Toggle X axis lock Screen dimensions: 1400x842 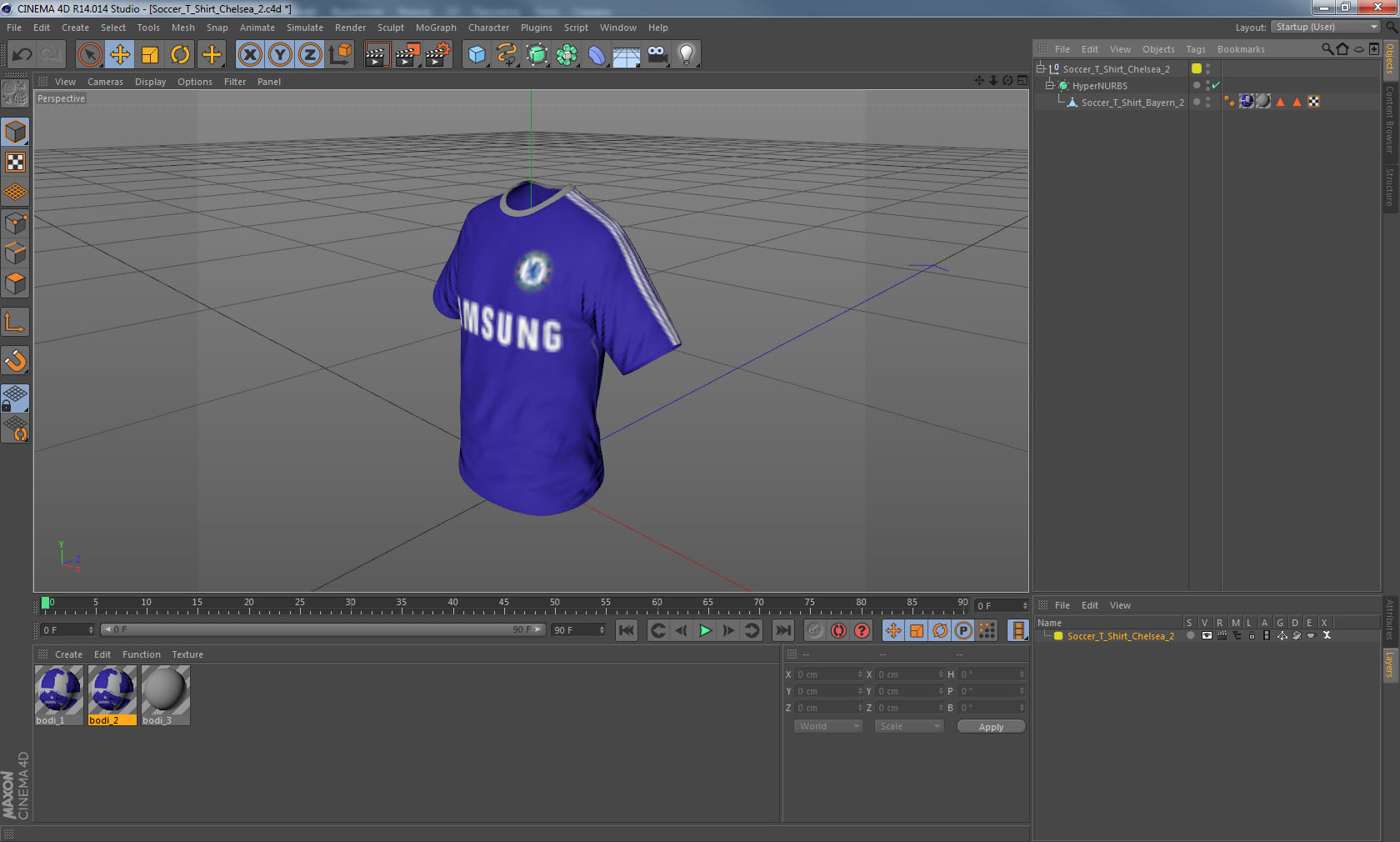point(249,55)
